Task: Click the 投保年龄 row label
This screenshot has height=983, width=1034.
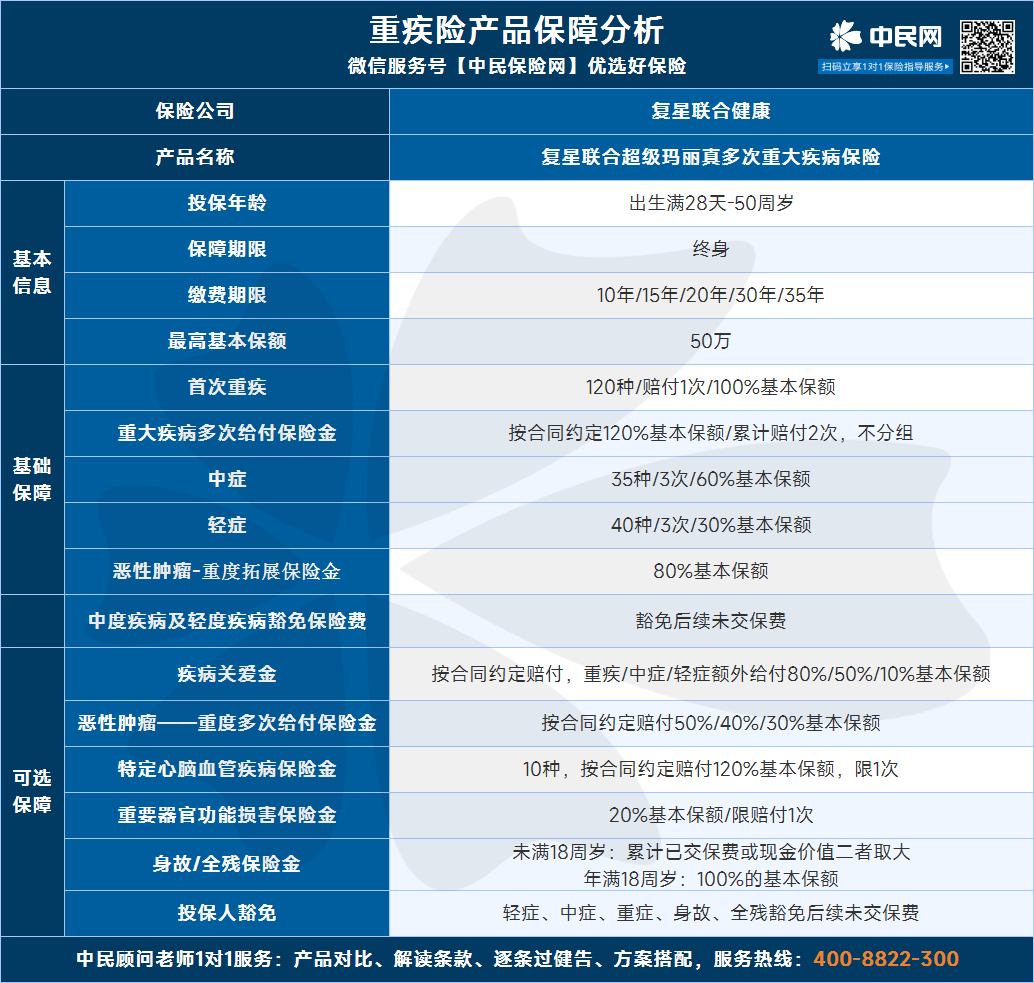Action: (227, 203)
